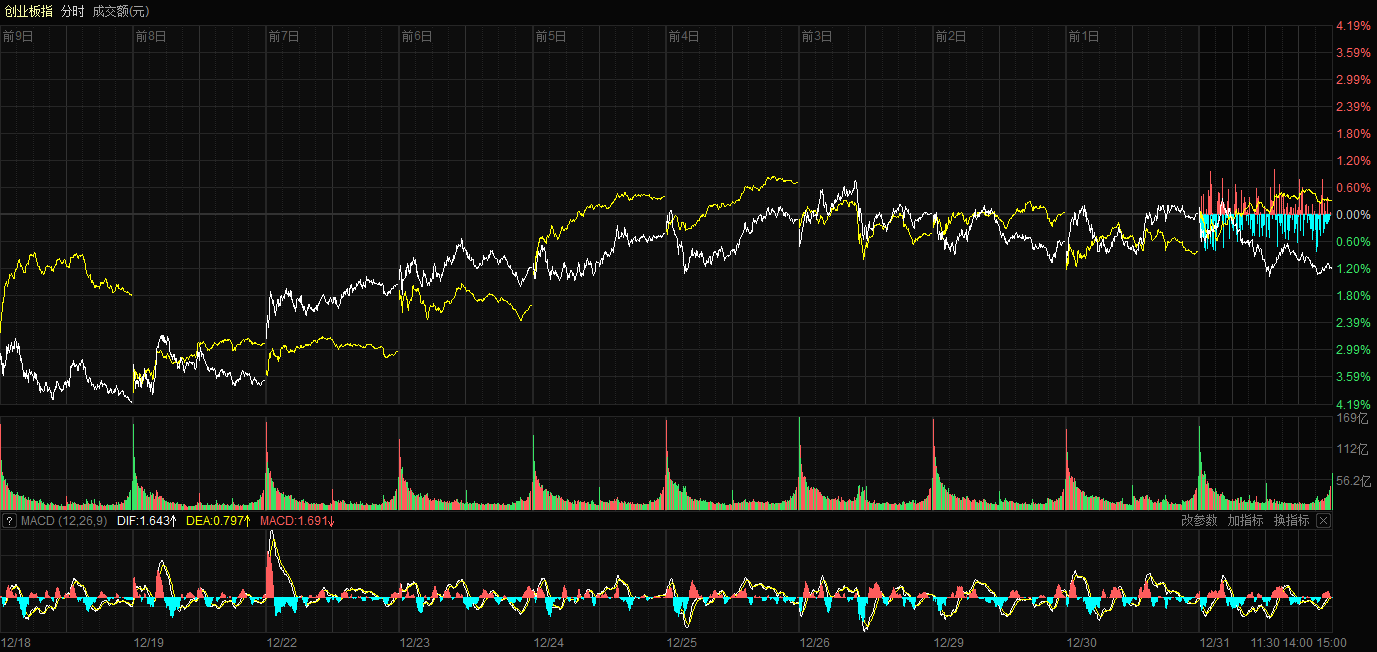This screenshot has width=1377, height=652.
Task: Click the DEA:0.797 value readout
Action: 219,521
